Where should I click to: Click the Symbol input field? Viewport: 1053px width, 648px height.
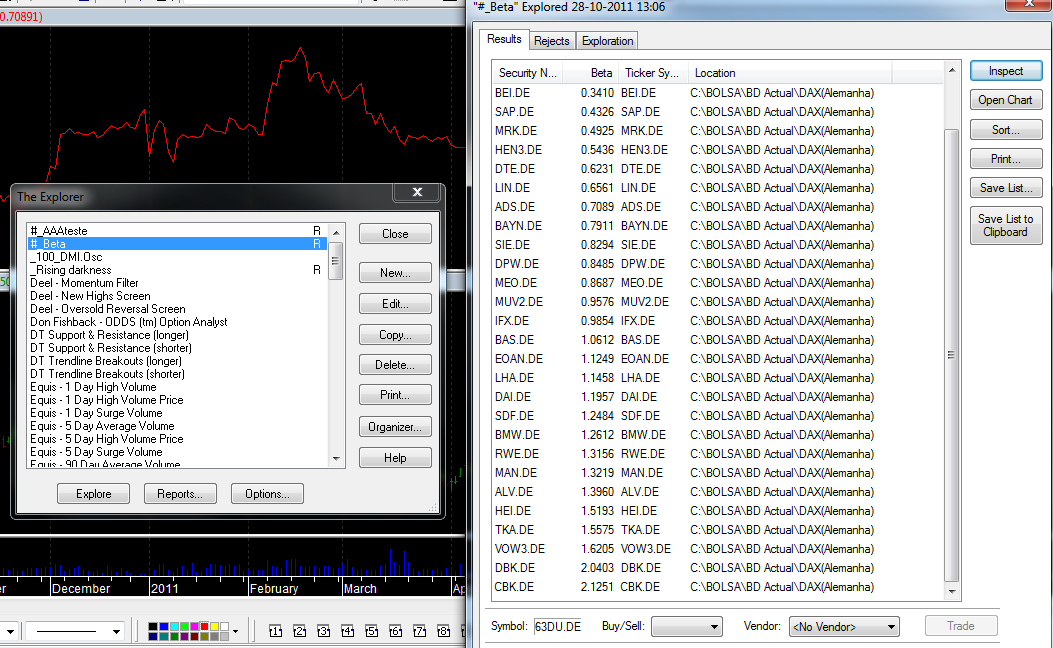[557, 627]
